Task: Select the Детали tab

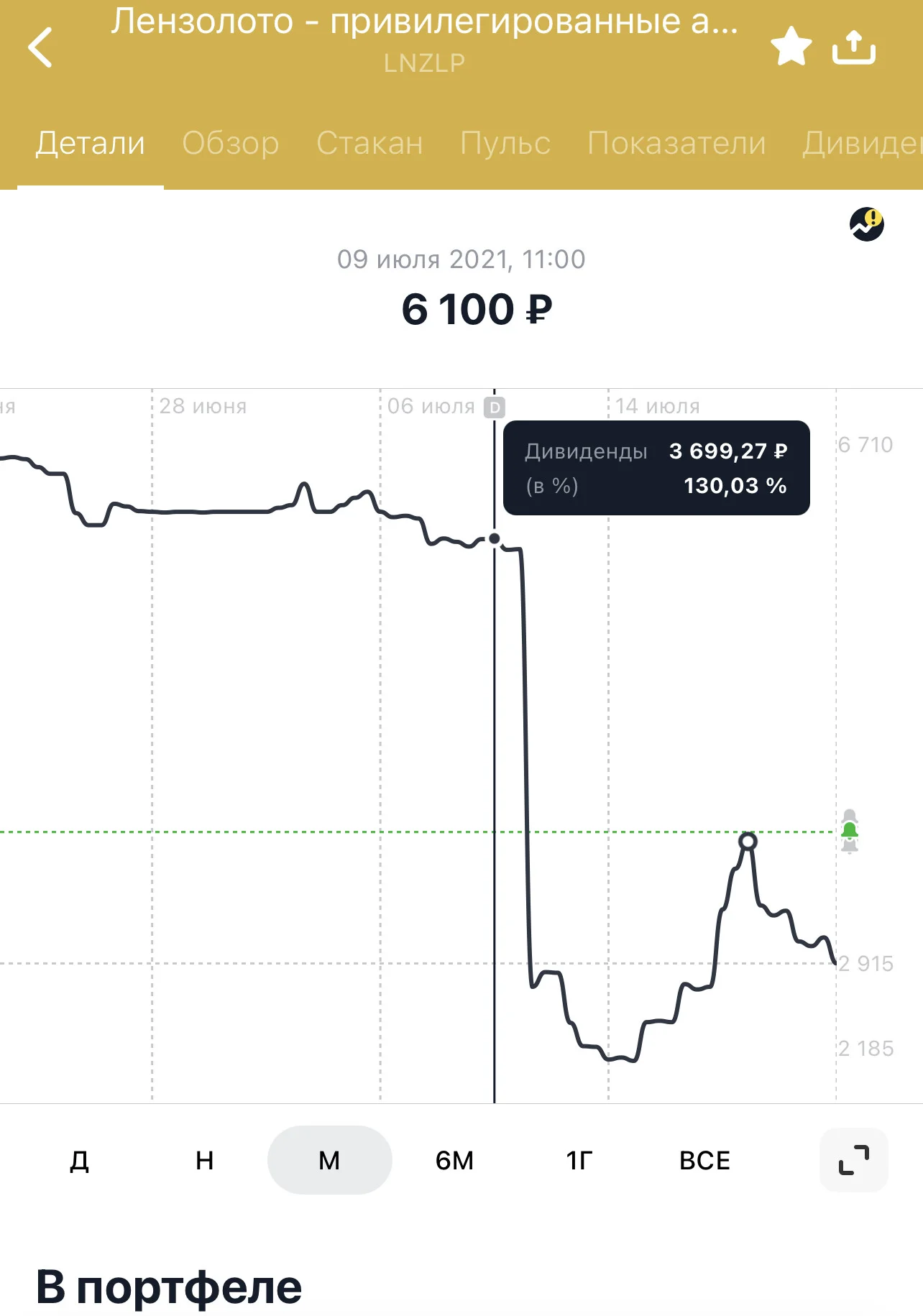Action: 91,143
